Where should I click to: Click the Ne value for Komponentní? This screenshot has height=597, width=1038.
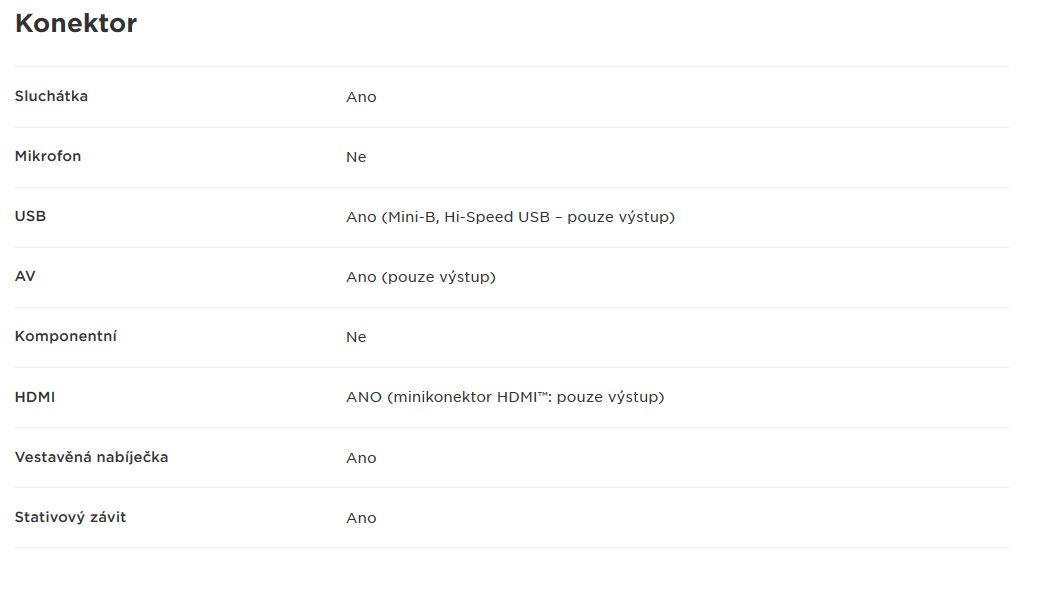tap(356, 337)
